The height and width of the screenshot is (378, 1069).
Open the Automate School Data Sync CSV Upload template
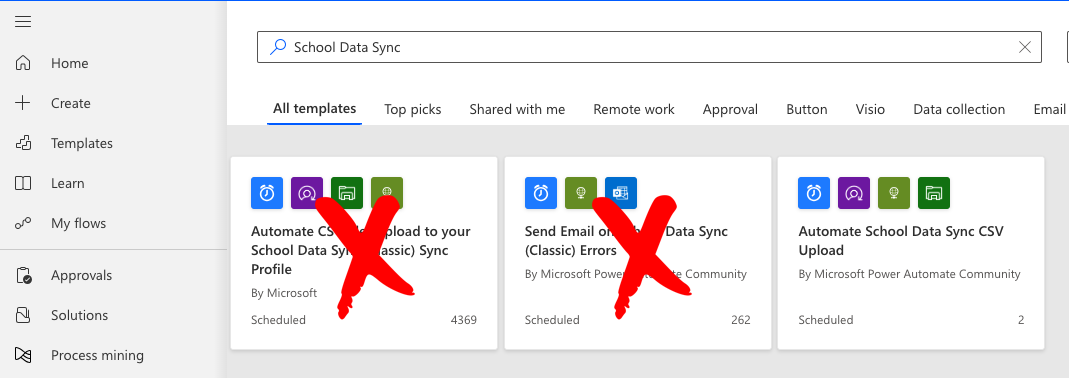click(911, 253)
